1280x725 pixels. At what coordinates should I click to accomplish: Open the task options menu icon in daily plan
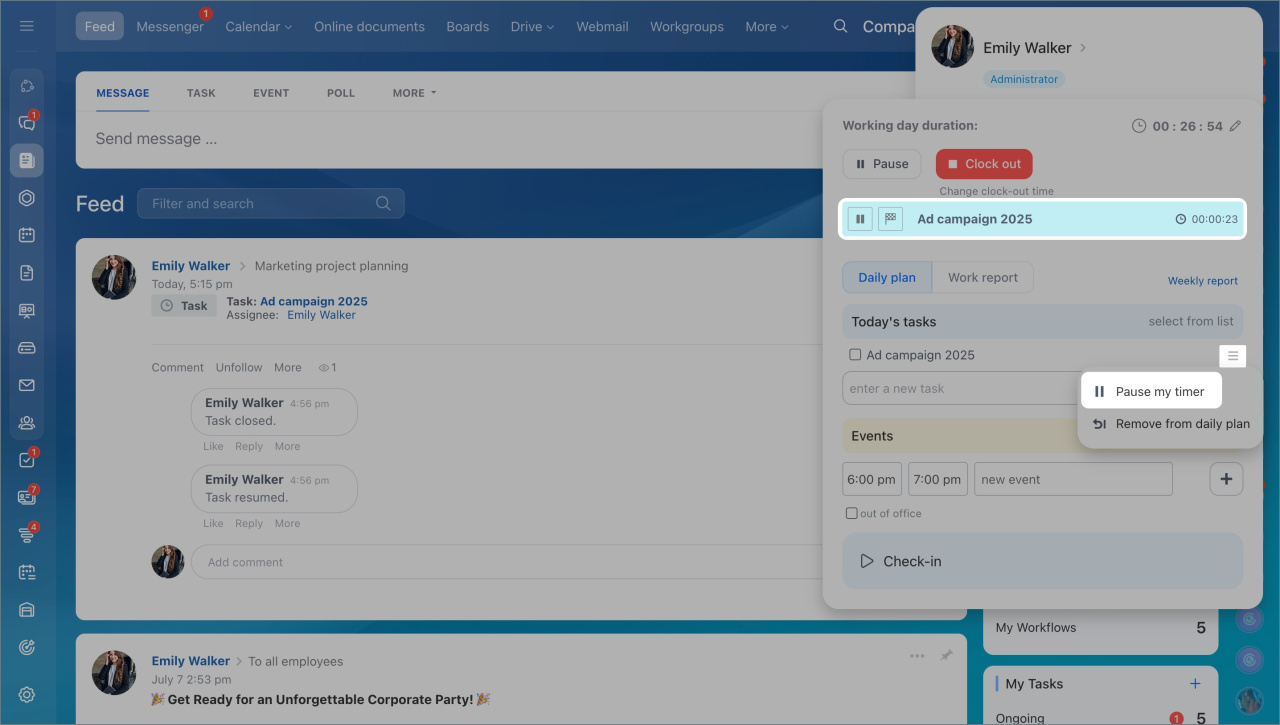(x=1233, y=356)
